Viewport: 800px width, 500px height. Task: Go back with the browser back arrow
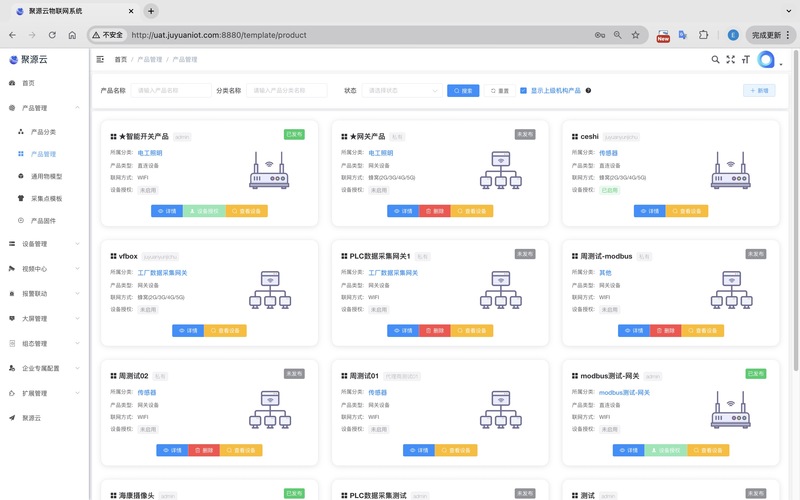tap(13, 35)
